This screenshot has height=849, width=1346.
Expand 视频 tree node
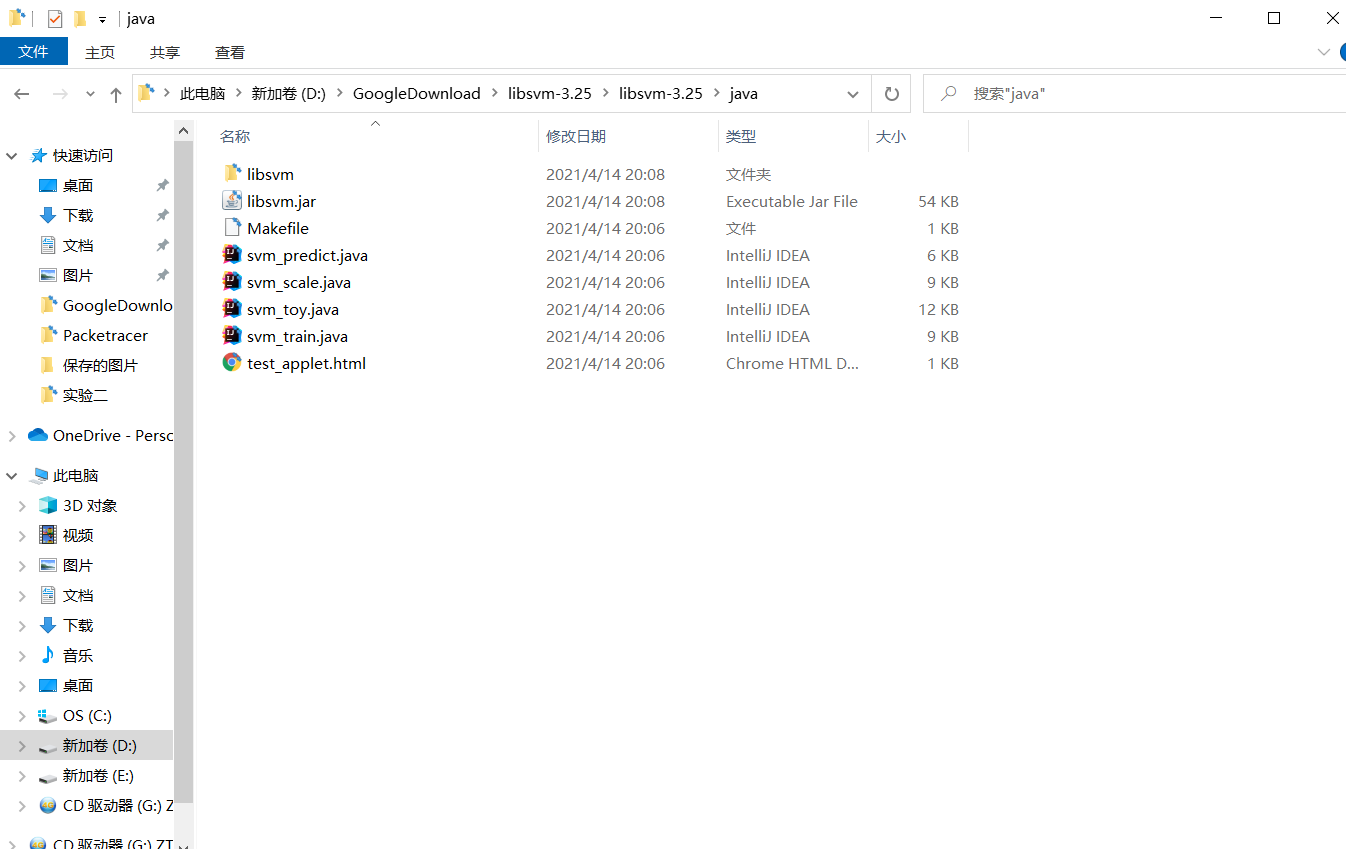click(x=22, y=536)
